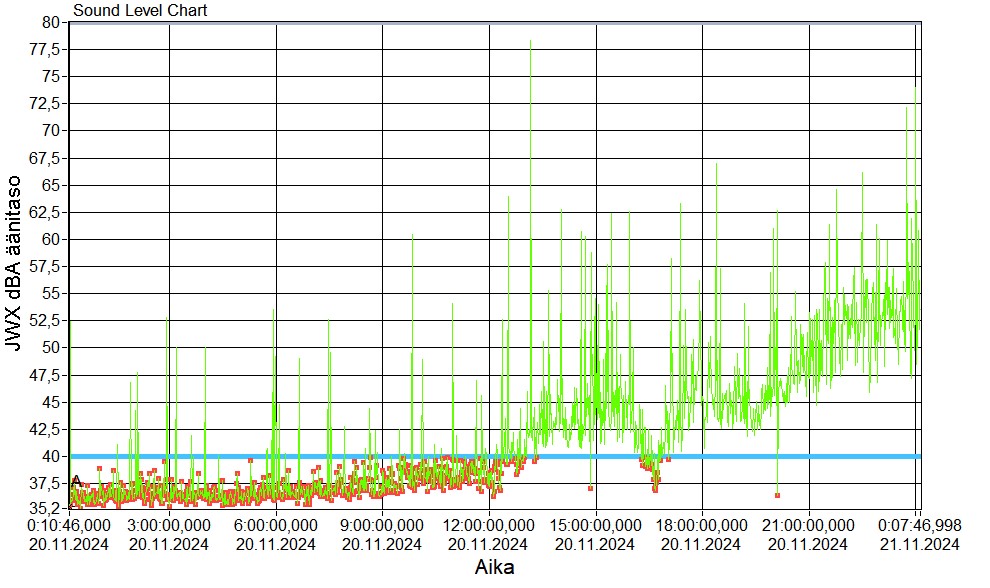Click the 35,2 y-axis minimum label

[x=45, y=507]
